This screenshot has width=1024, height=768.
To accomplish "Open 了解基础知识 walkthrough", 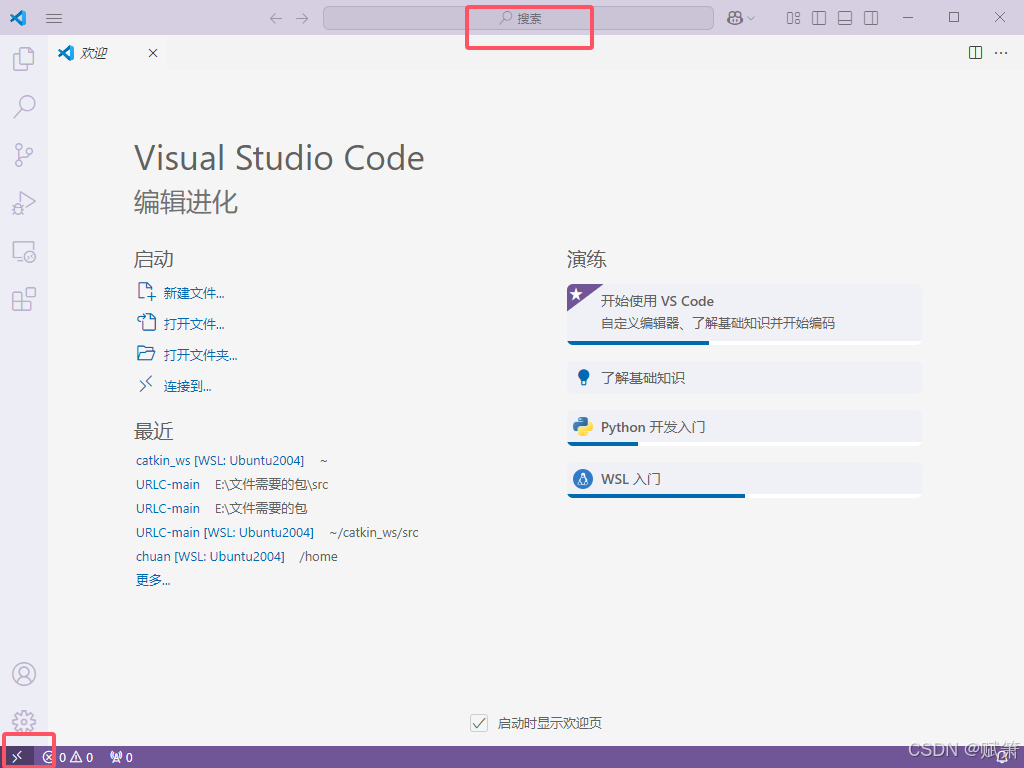I will (x=744, y=377).
